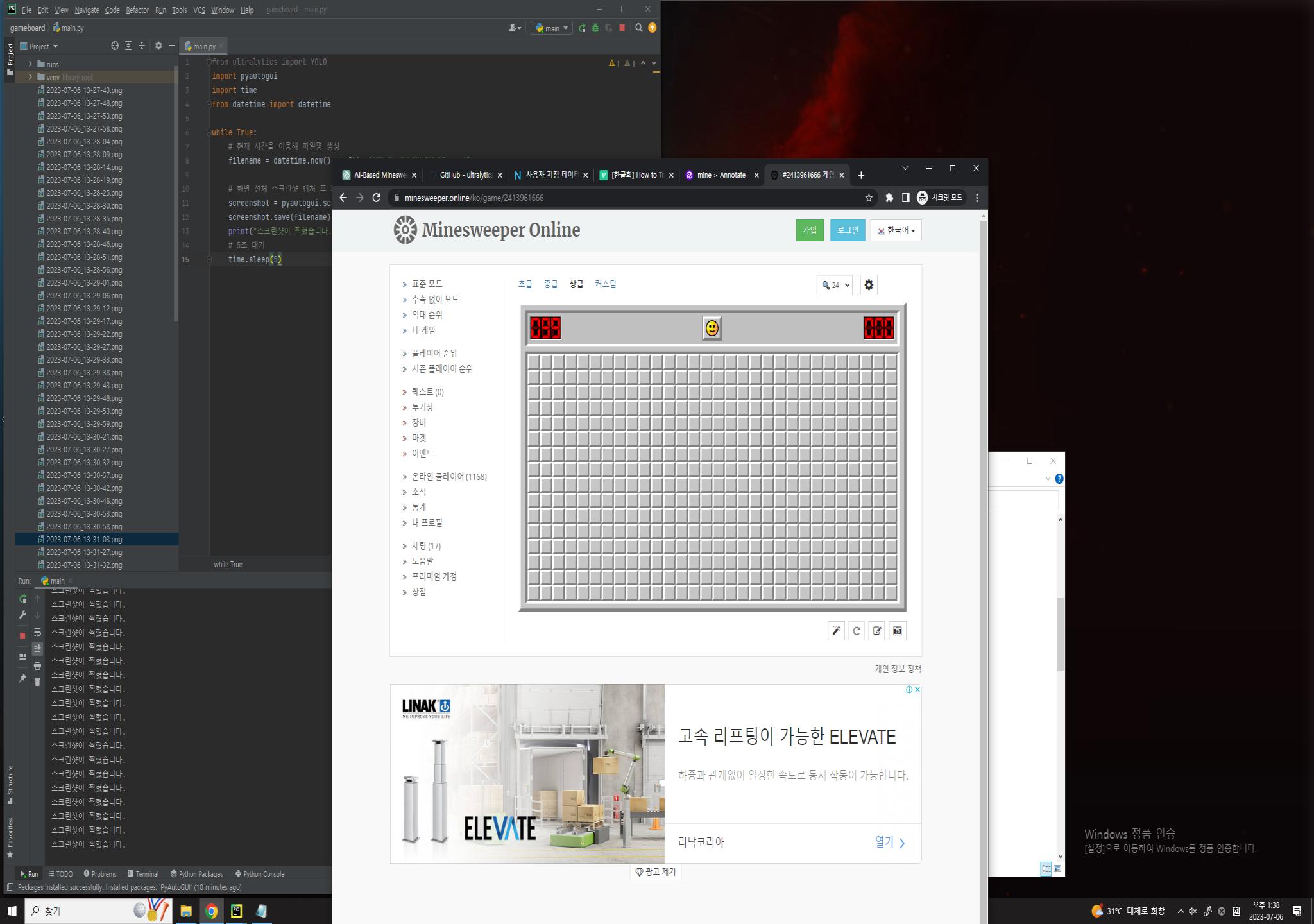Click the camera screenshot icon below the board
The height and width of the screenshot is (924, 1314).
click(x=898, y=631)
